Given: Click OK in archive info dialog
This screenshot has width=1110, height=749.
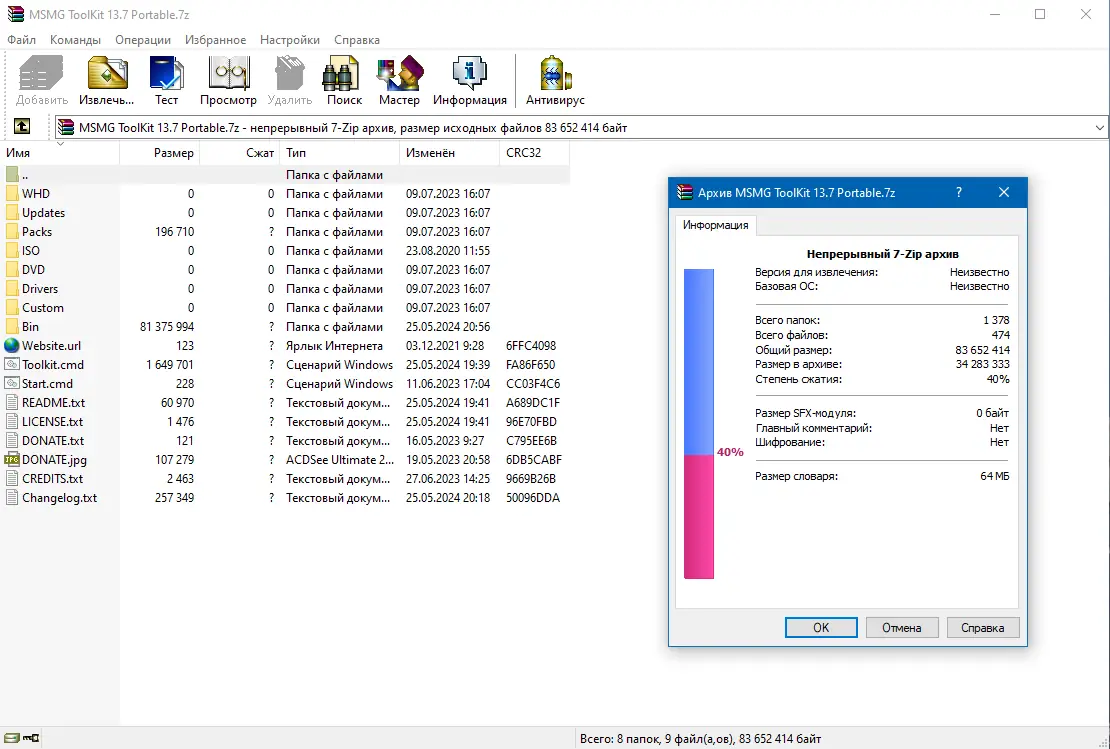Looking at the screenshot, I should pos(821,627).
